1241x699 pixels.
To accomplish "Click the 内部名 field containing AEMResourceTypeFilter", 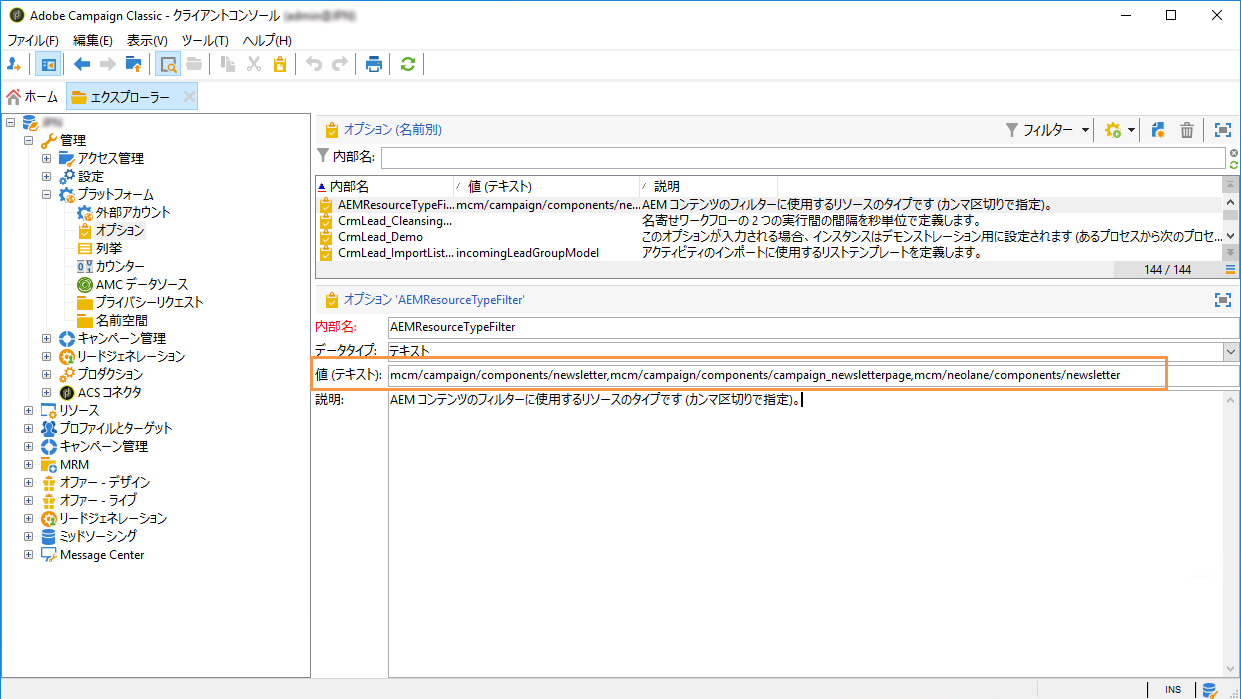I will tap(813, 326).
